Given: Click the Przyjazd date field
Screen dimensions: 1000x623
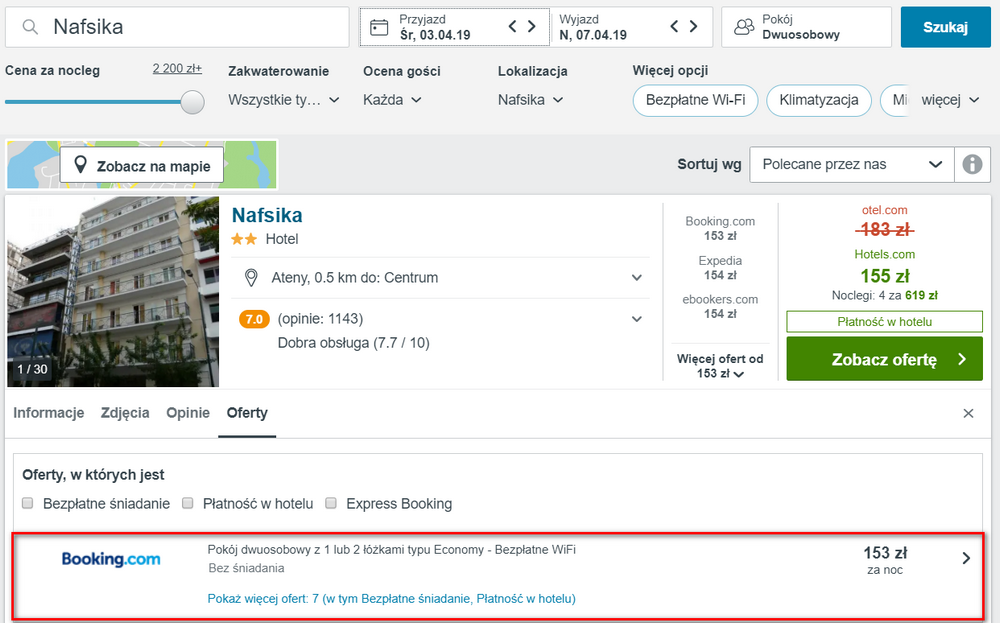Looking at the screenshot, I should click(x=455, y=27).
